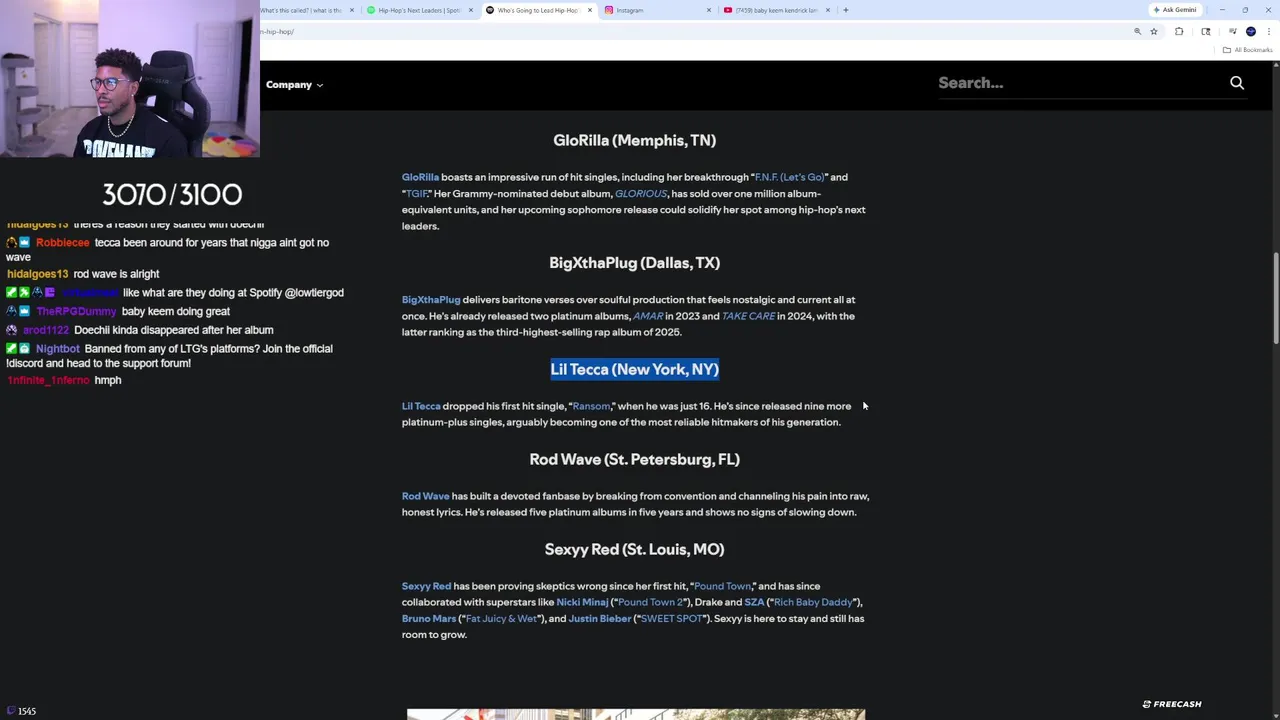Open the Nicki Minaj artist link

point(582,602)
